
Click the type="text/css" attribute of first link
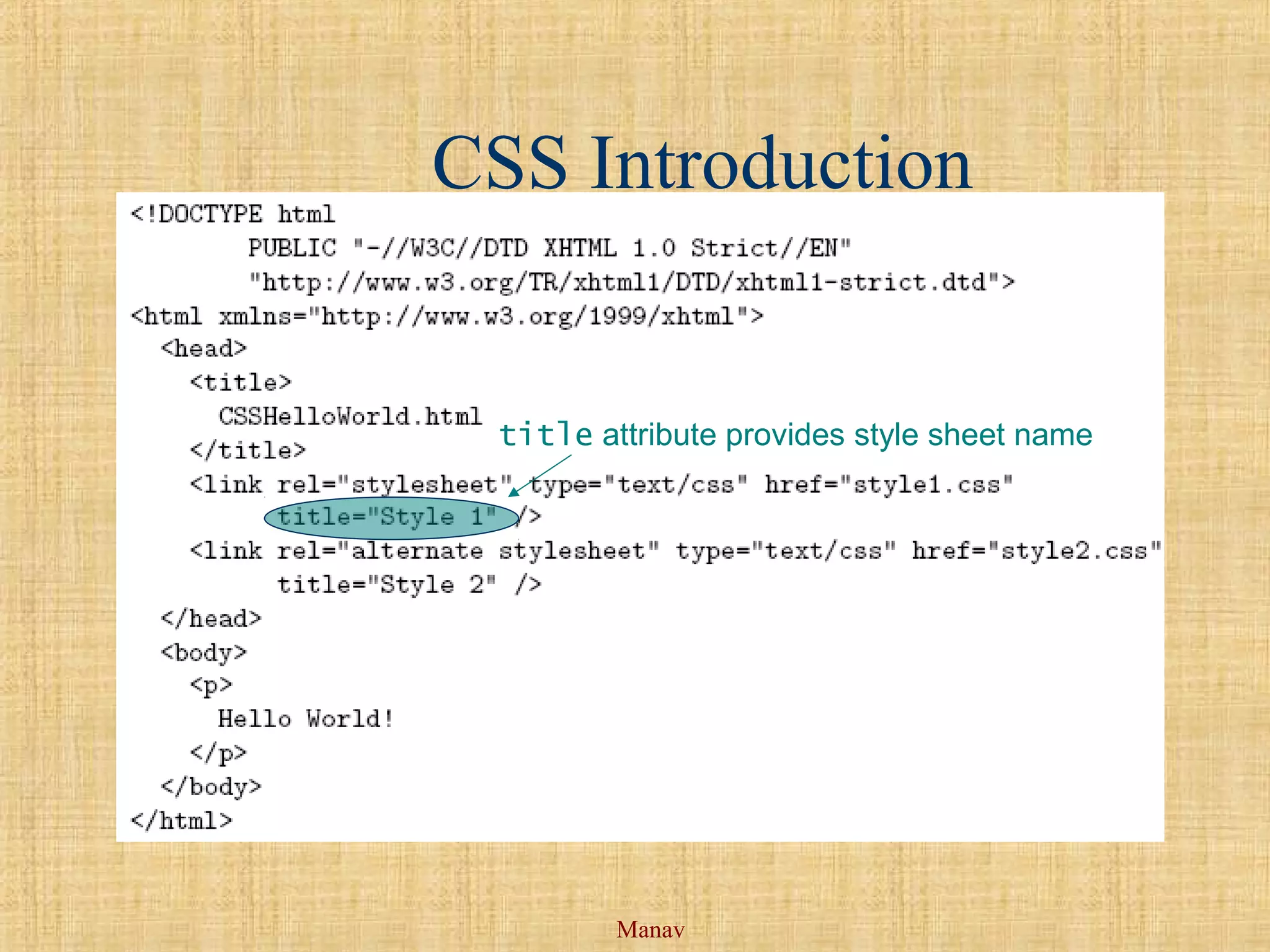point(639,484)
